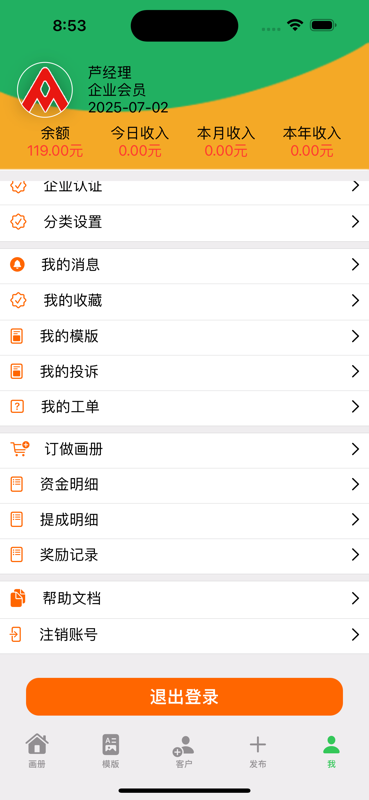Switch to the 画册 tab
The height and width of the screenshot is (800, 369).
pyautogui.click(x=37, y=751)
